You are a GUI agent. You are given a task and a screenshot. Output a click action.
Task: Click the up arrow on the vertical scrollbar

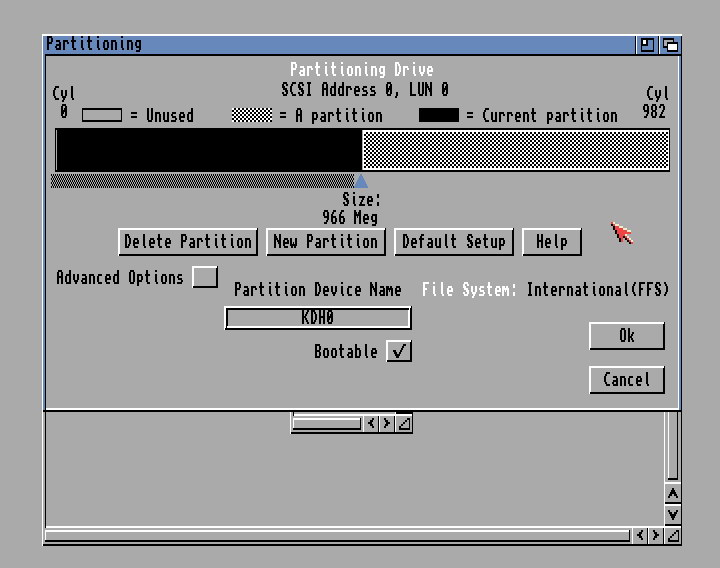[673, 494]
